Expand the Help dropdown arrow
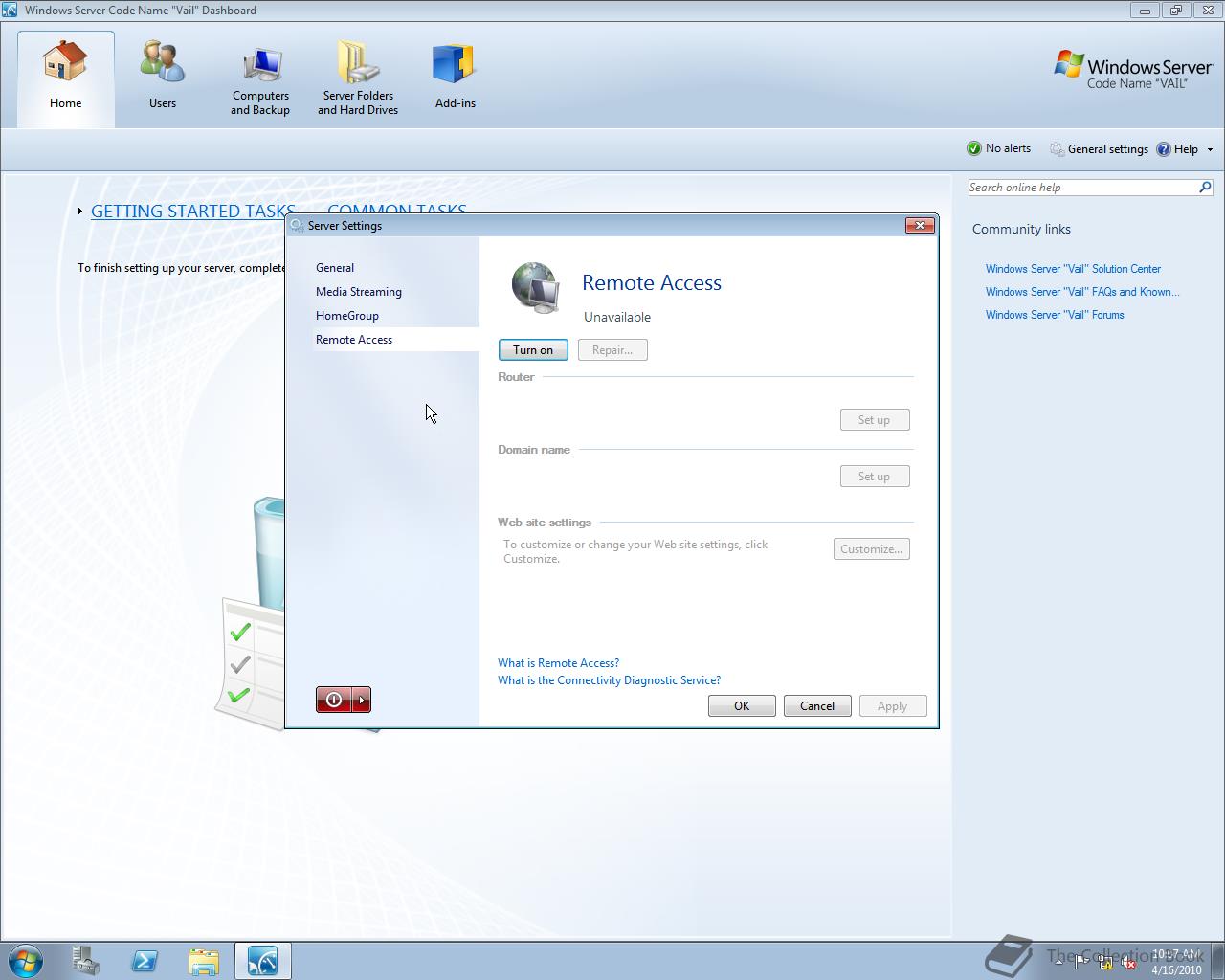Image resolution: width=1225 pixels, height=980 pixels. pyautogui.click(x=1210, y=149)
